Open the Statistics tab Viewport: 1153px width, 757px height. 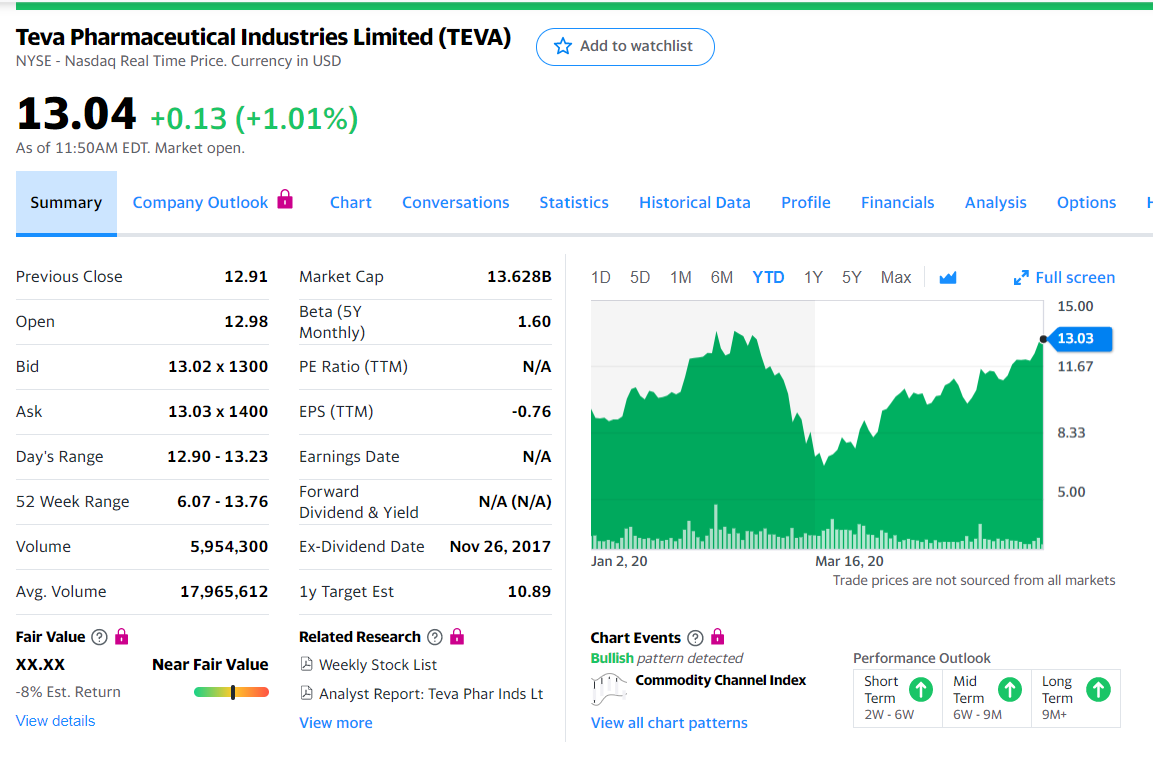point(574,203)
